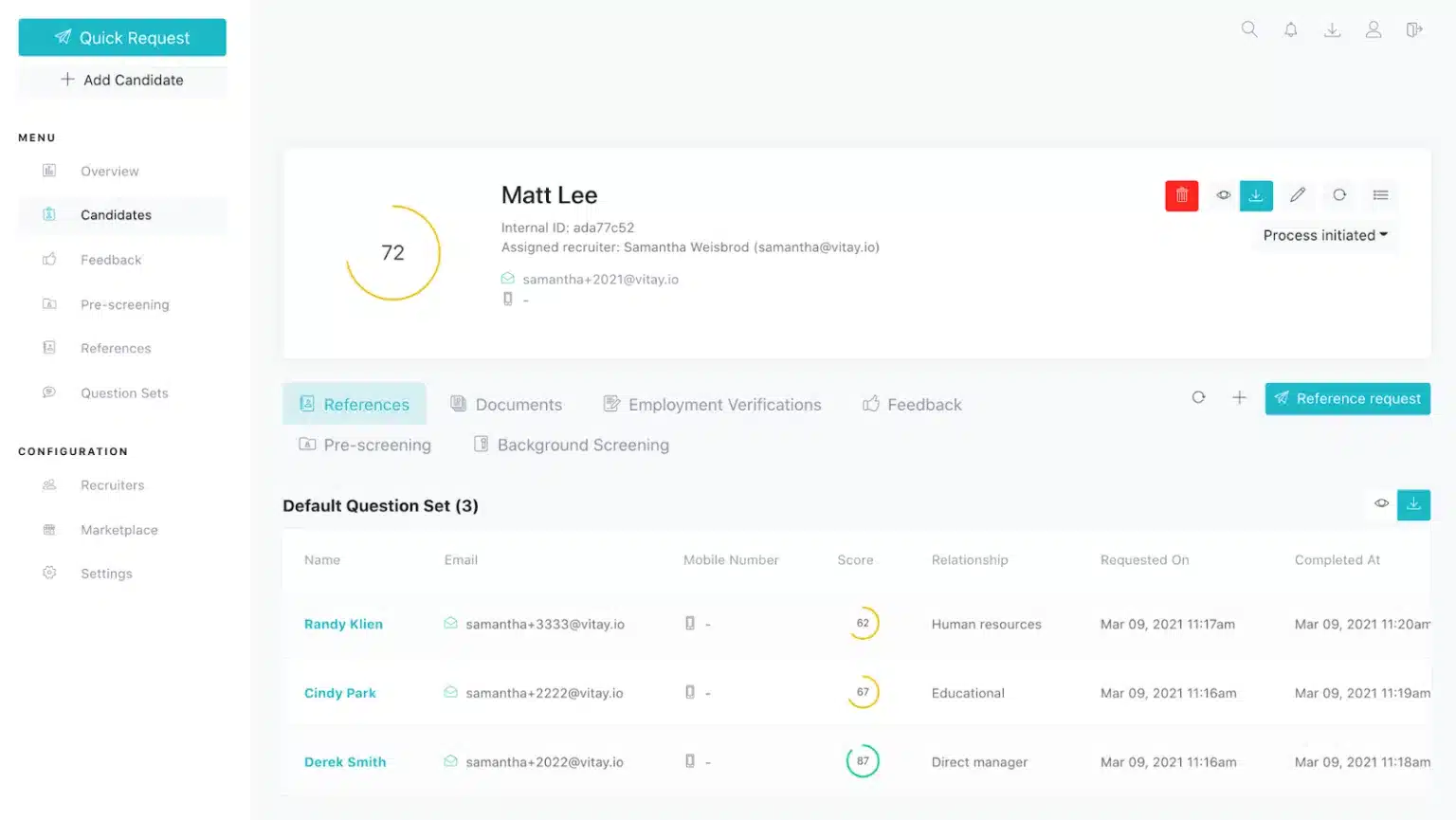
Task: Open notifications bell icon
Action: tap(1290, 29)
